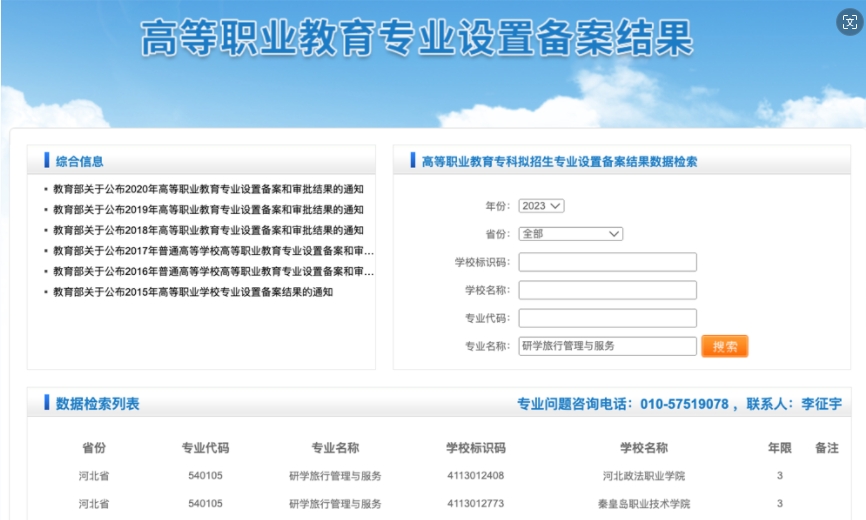Click the consultation phone 010-57519078 text
This screenshot has height=520, width=866.
(684, 404)
